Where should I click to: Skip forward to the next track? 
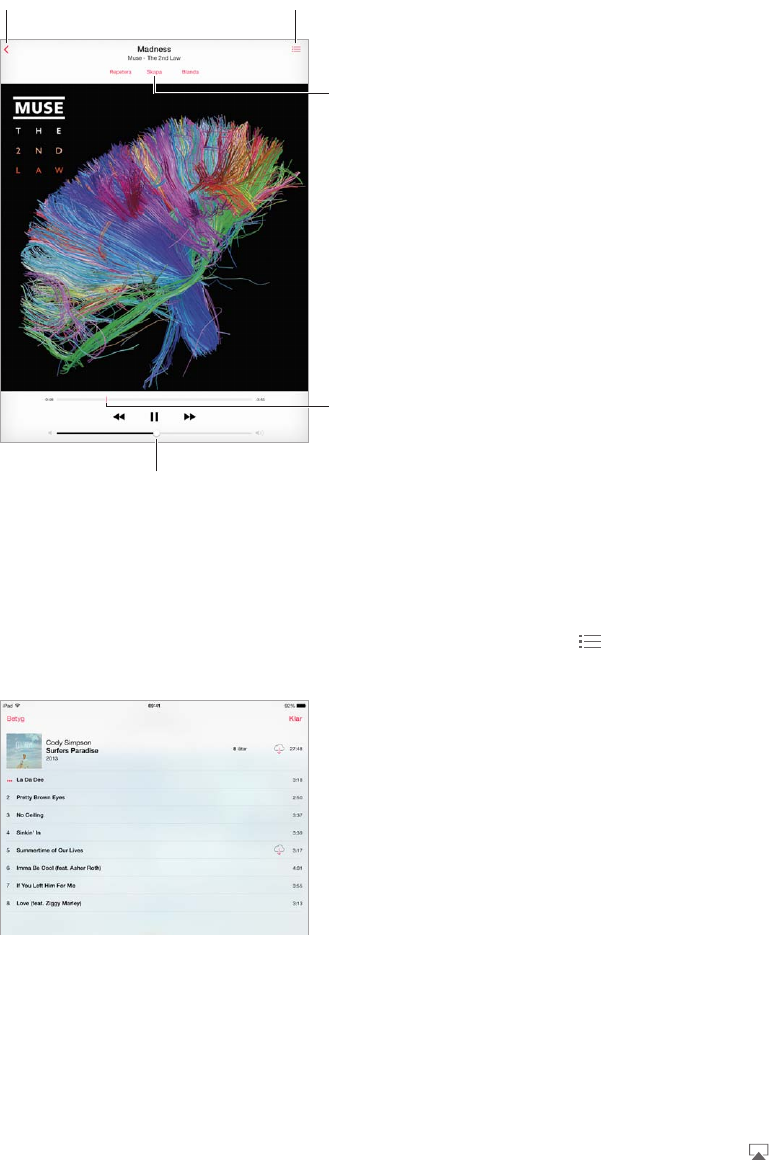pos(190,417)
